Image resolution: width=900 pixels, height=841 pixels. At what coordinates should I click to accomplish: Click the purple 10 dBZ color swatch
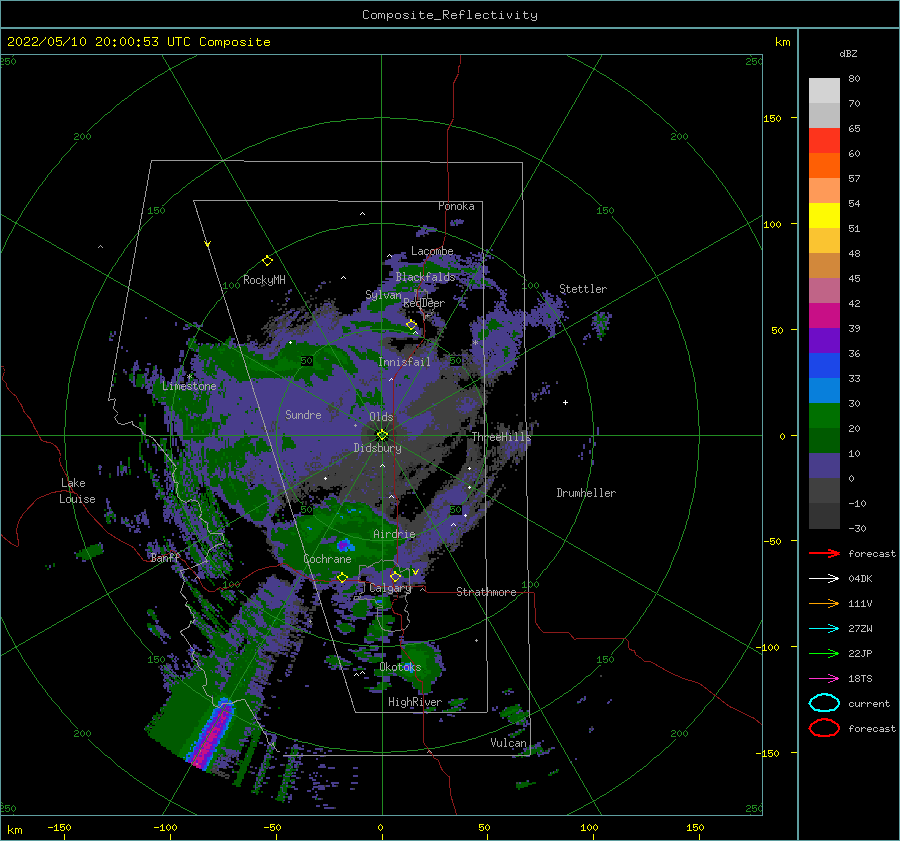(824, 466)
